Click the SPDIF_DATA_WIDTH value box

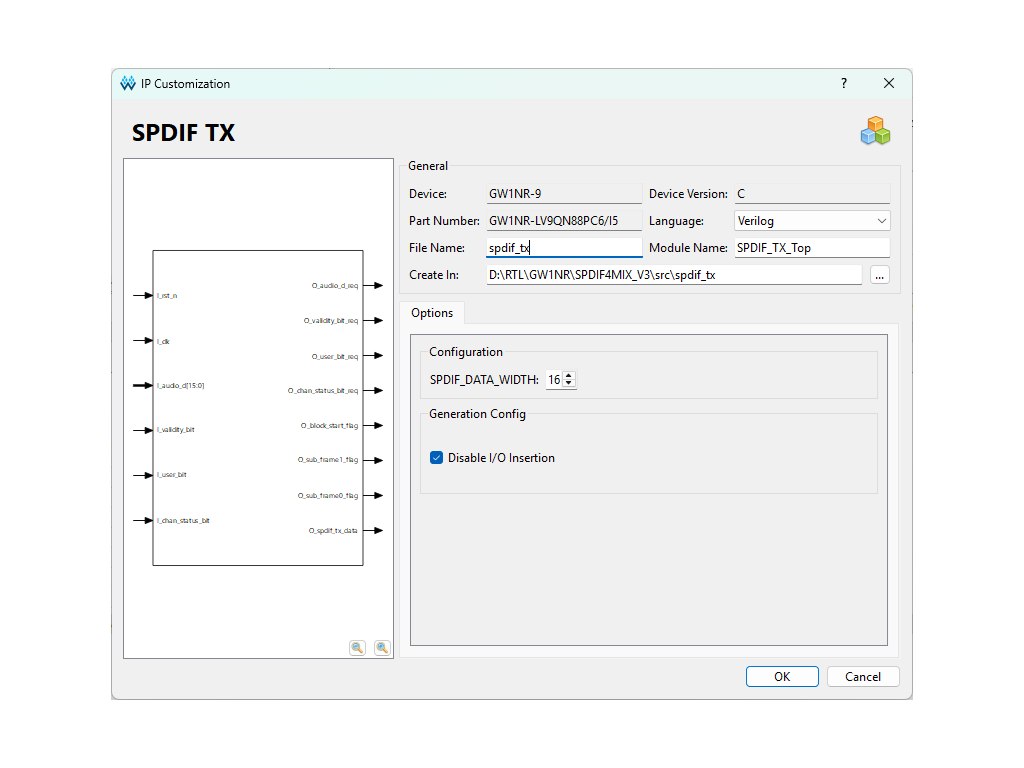(553, 380)
